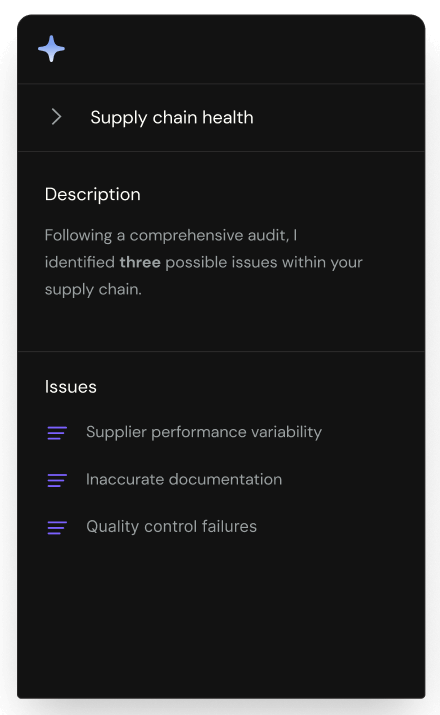This screenshot has width=440, height=715.
Task: Click empty panel area below the issues list
Action: [x=221, y=620]
